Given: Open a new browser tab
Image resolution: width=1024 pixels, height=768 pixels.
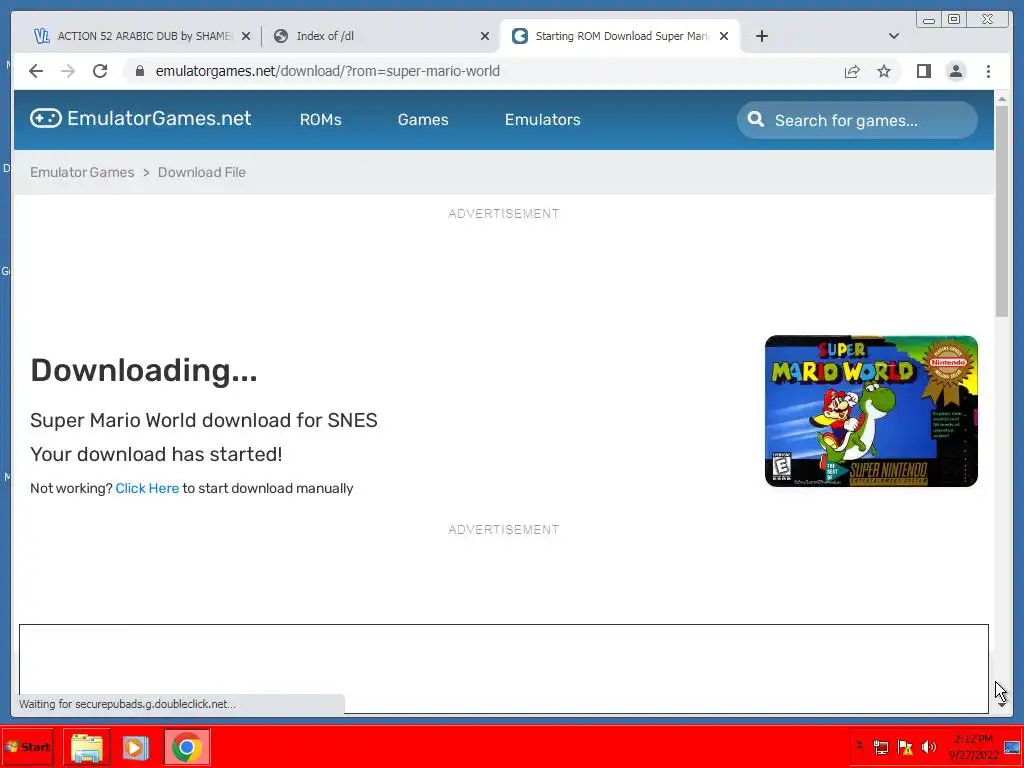Looking at the screenshot, I should (x=761, y=36).
